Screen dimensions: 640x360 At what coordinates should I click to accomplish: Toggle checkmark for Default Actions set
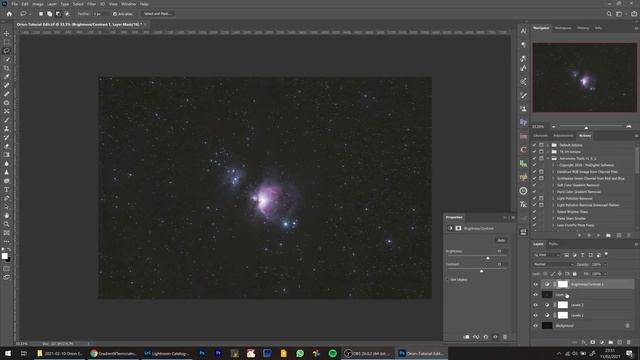534,145
